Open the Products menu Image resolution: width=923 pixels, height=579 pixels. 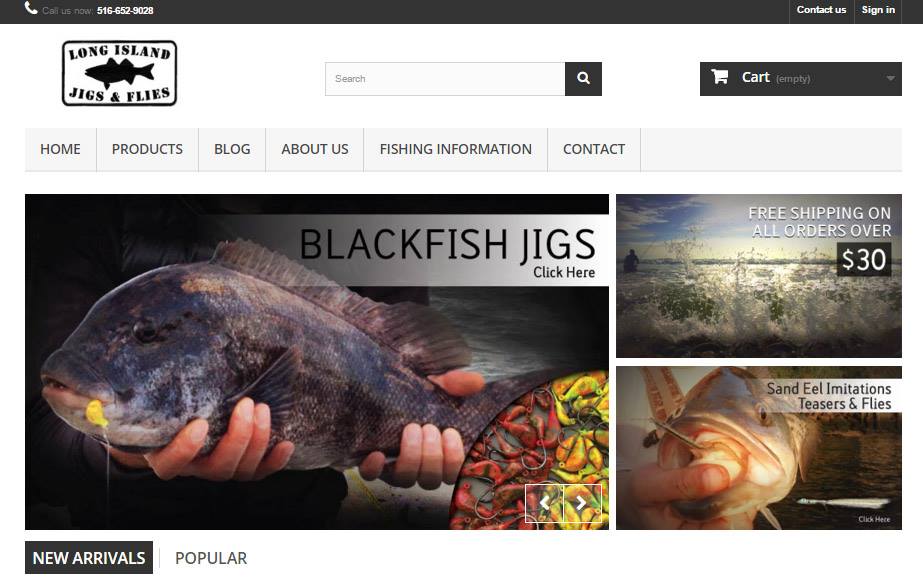point(147,149)
